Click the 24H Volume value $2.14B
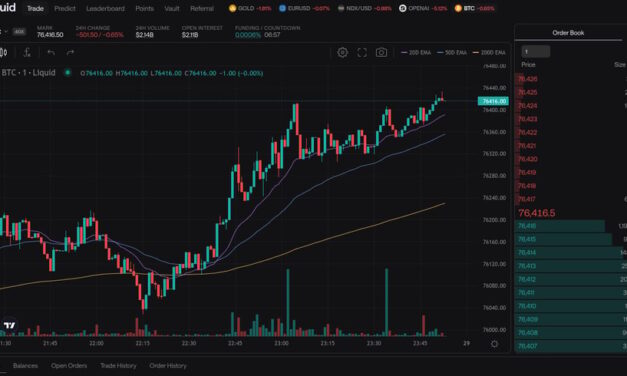This screenshot has width=627, height=376. 144,35
